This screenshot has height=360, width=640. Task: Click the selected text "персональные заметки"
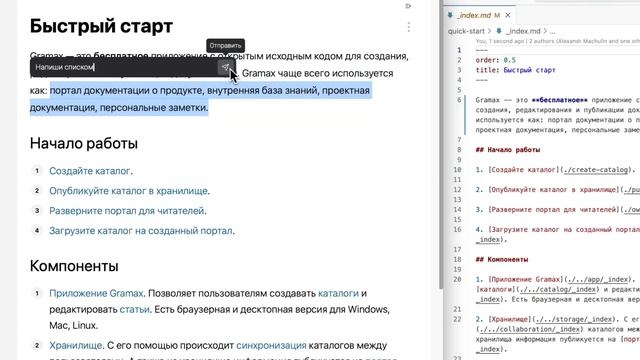tap(153, 108)
